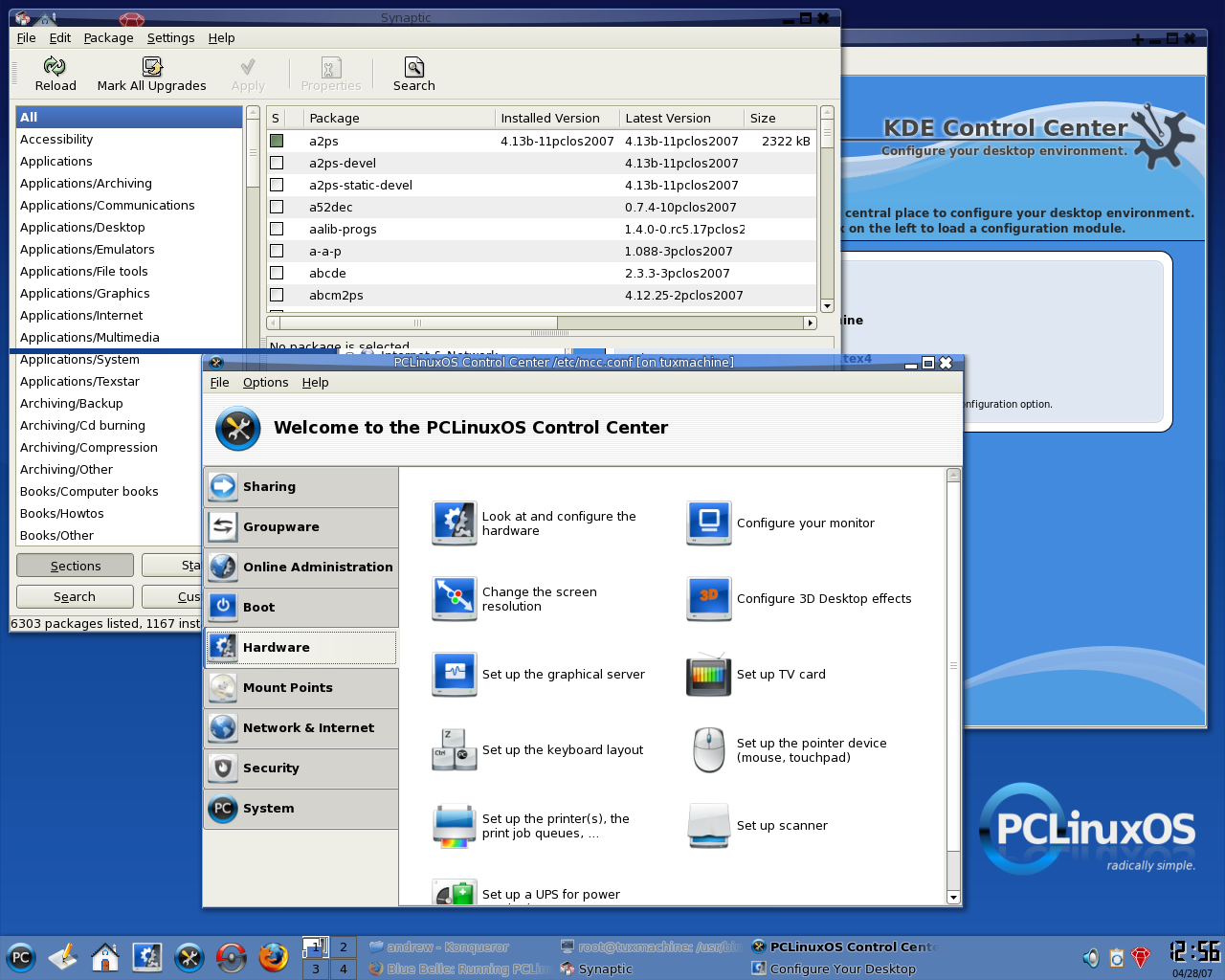1225x980 pixels.
Task: Click the Search filter button below Sections
Action: point(75,596)
